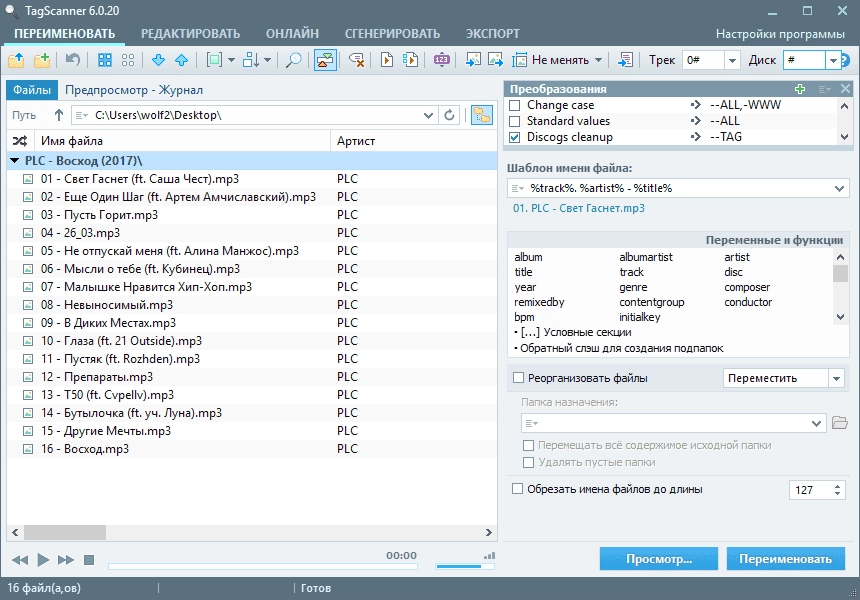Click the playback position progress bar
860x600 pixels.
[263, 566]
